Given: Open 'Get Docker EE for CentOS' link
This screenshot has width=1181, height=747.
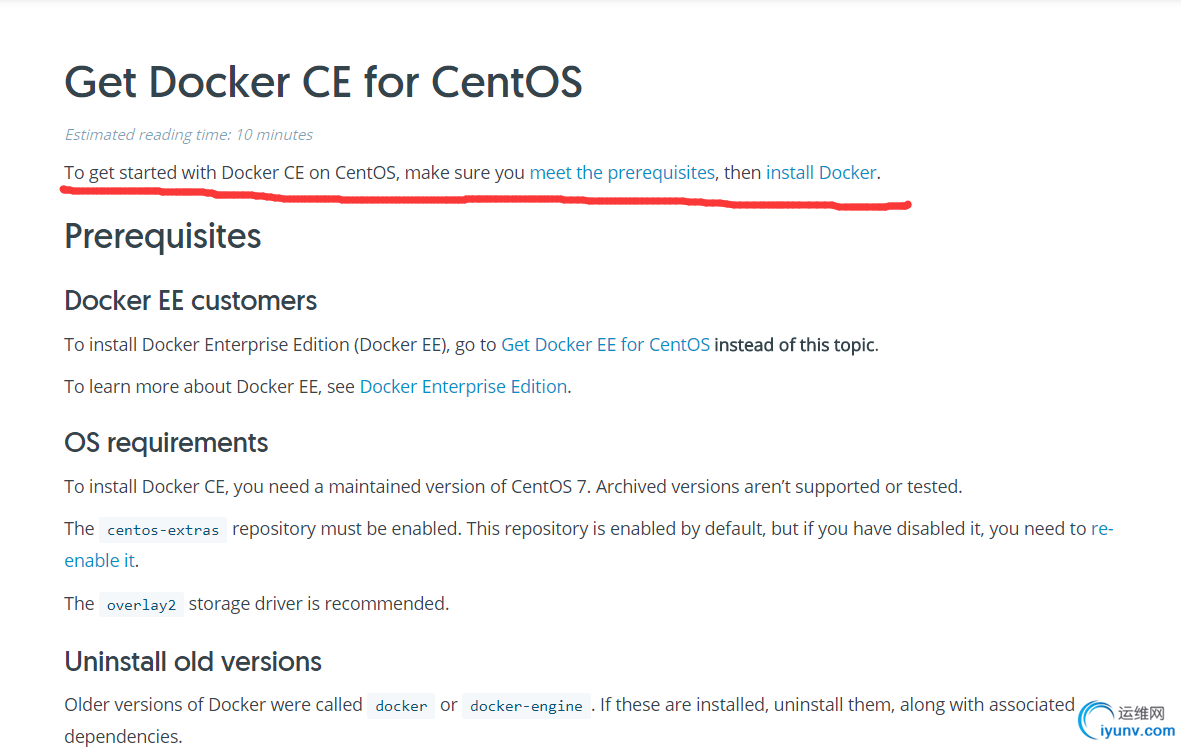Looking at the screenshot, I should pos(605,345).
